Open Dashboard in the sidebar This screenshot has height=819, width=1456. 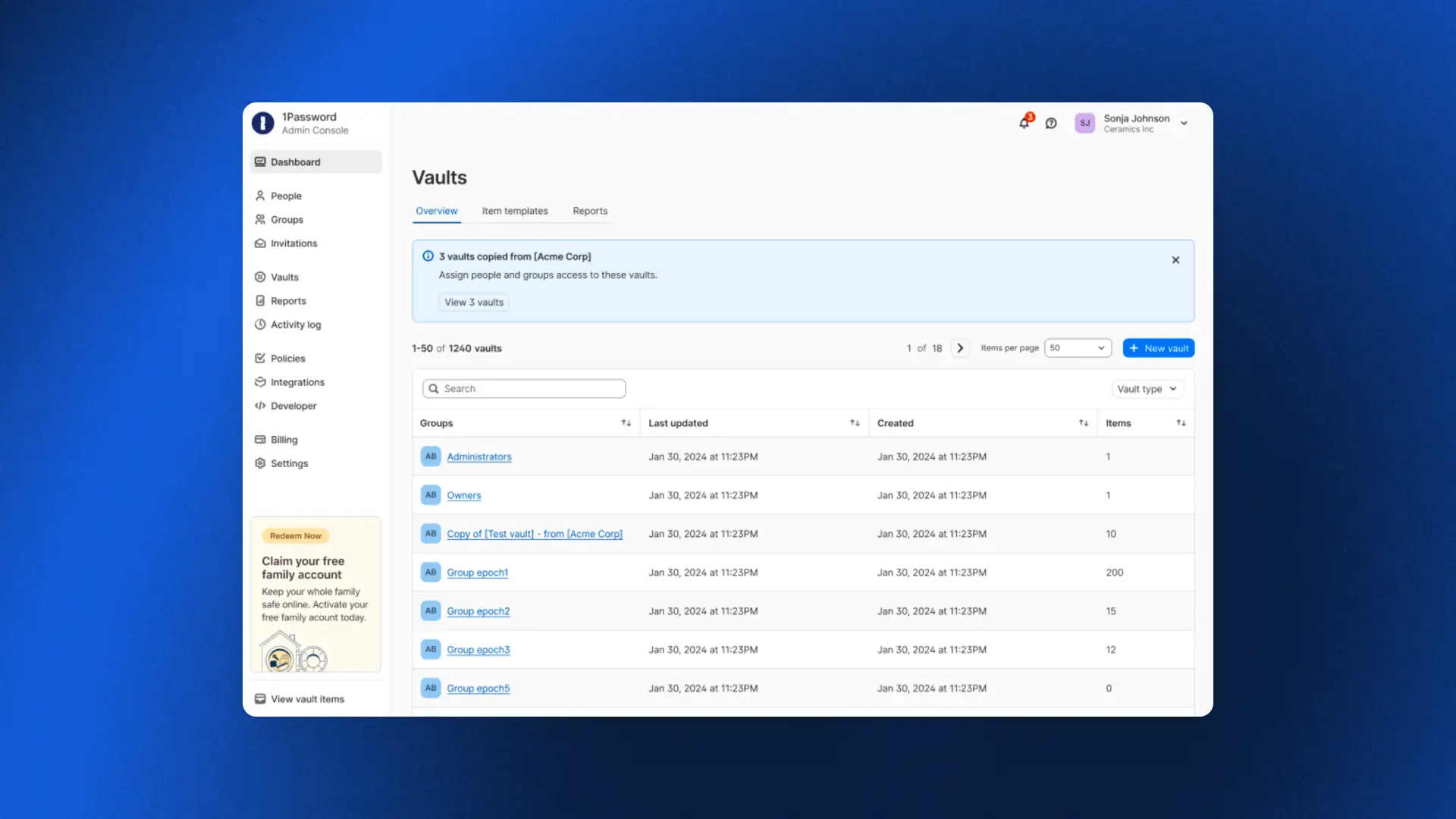315,162
